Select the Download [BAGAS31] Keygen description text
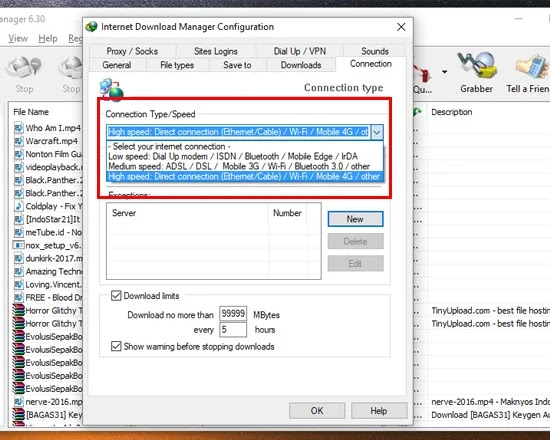550x440 pixels. pos(490,415)
